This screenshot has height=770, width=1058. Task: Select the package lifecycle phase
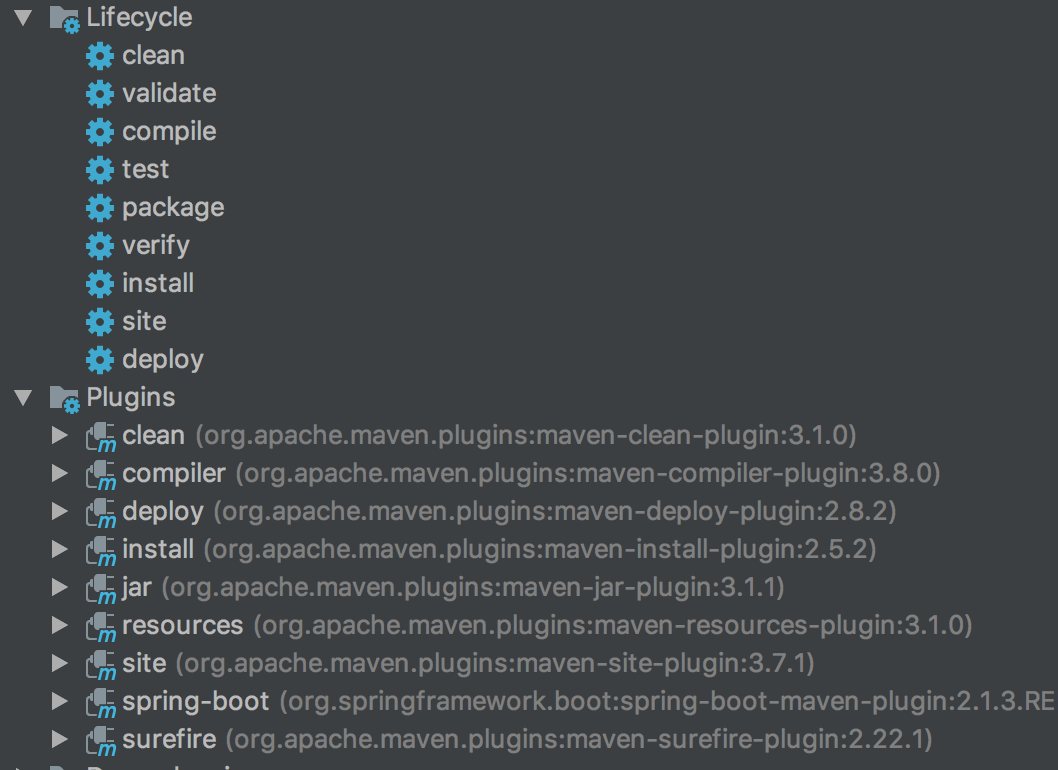click(x=173, y=208)
